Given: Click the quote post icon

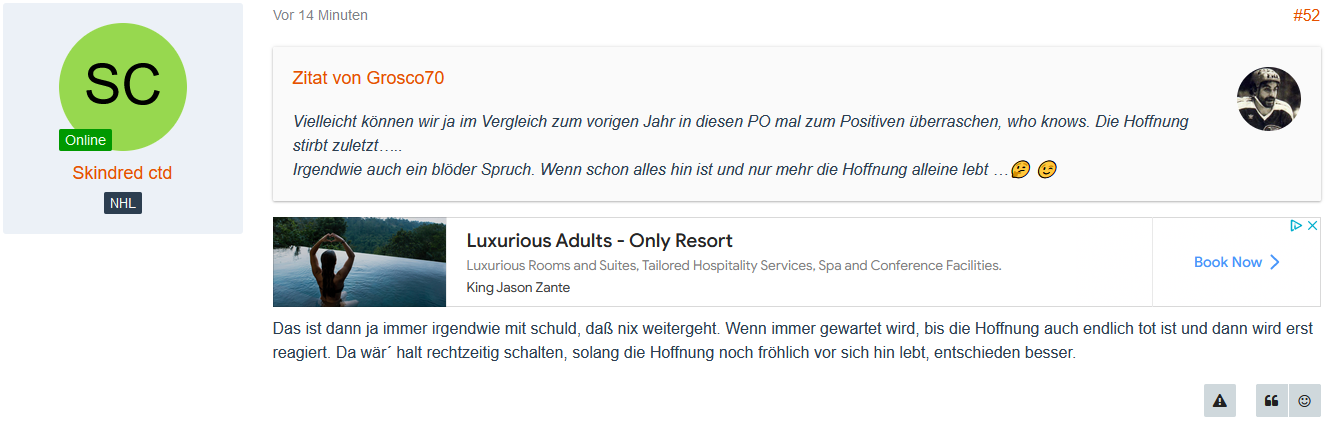Looking at the screenshot, I should point(1272,400).
